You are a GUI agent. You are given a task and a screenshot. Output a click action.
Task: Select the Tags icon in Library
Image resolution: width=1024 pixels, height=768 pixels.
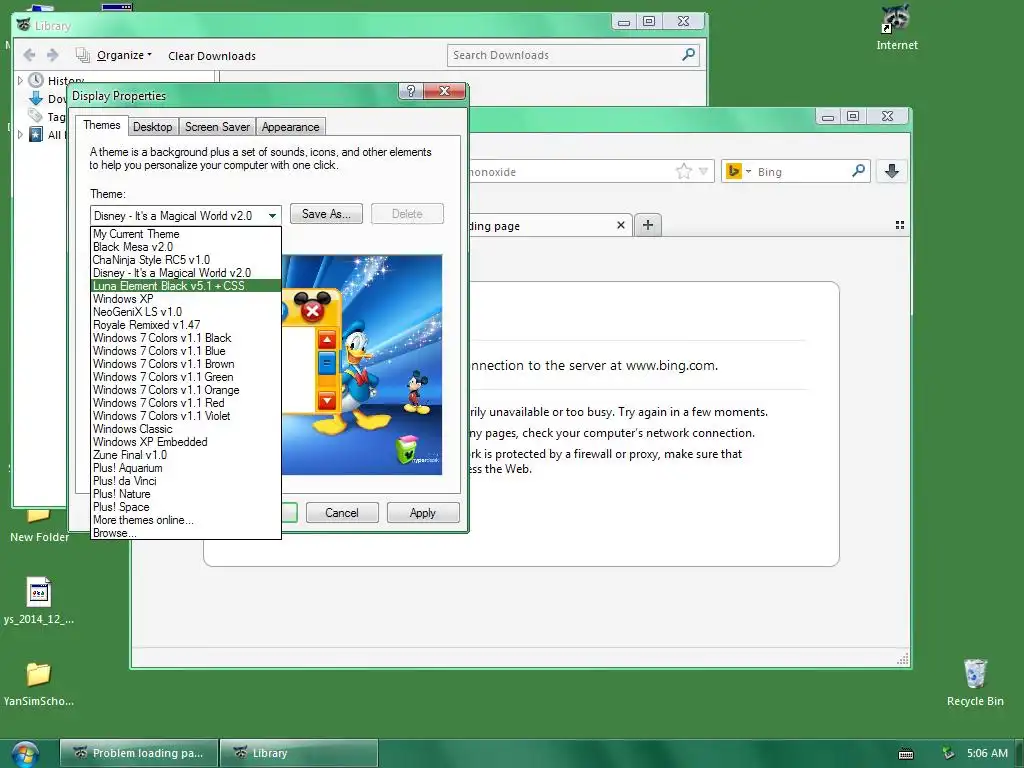(x=35, y=116)
